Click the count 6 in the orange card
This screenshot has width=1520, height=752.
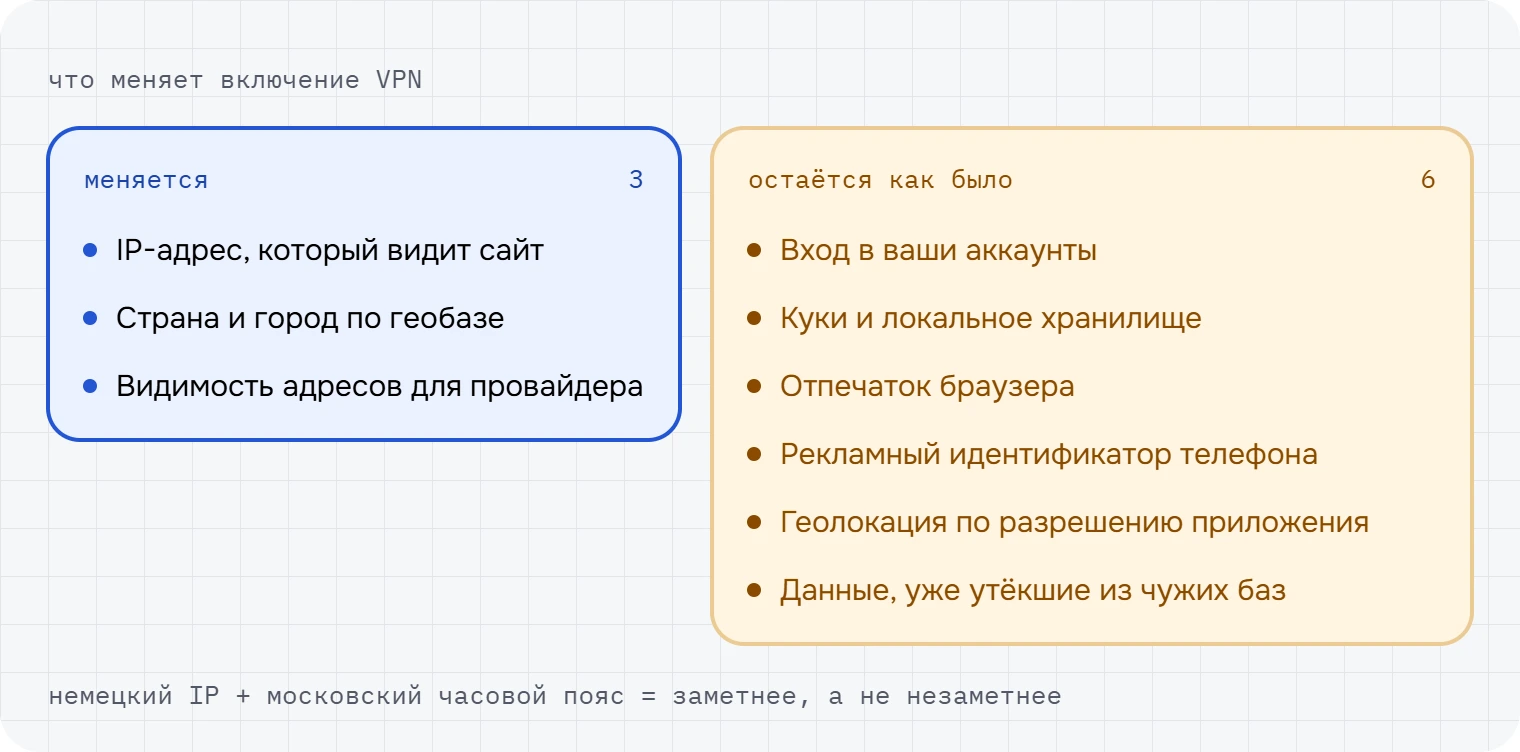pos(1428,181)
